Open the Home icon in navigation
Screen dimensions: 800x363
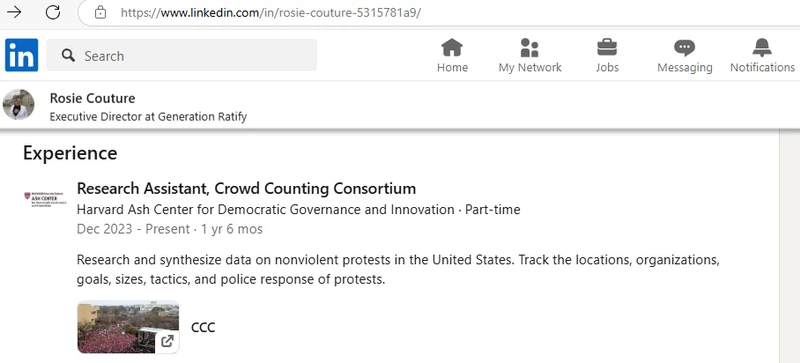tap(452, 48)
